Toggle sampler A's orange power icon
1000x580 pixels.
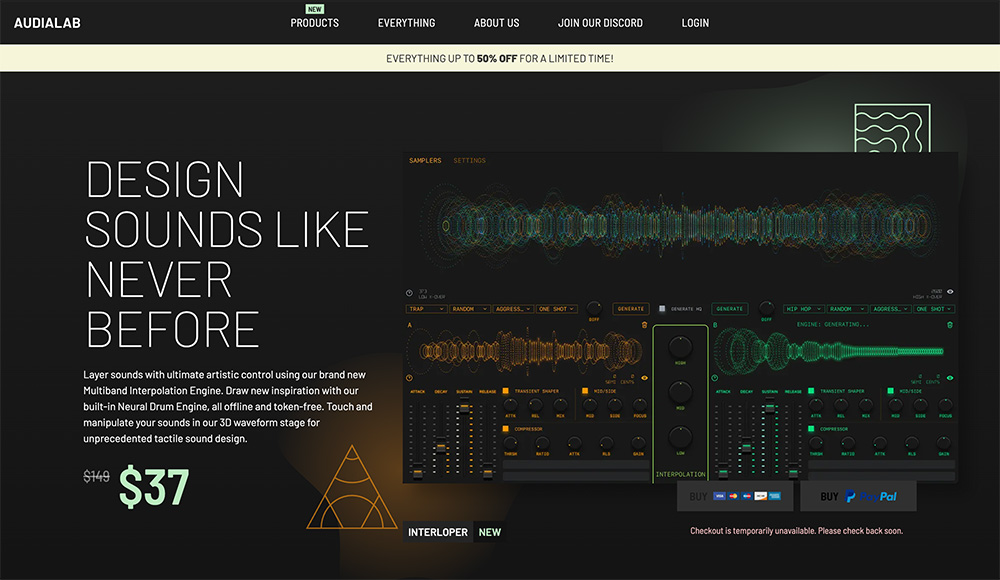(x=409, y=378)
